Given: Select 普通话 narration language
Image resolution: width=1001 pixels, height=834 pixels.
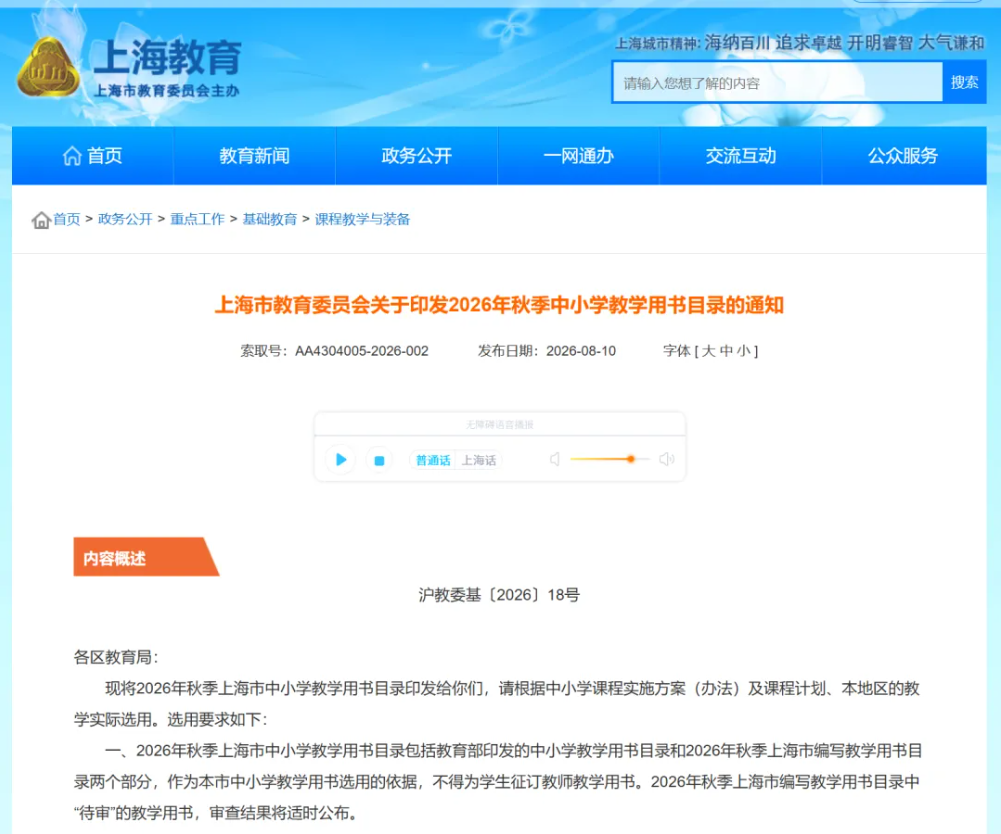Looking at the screenshot, I should click(433, 460).
